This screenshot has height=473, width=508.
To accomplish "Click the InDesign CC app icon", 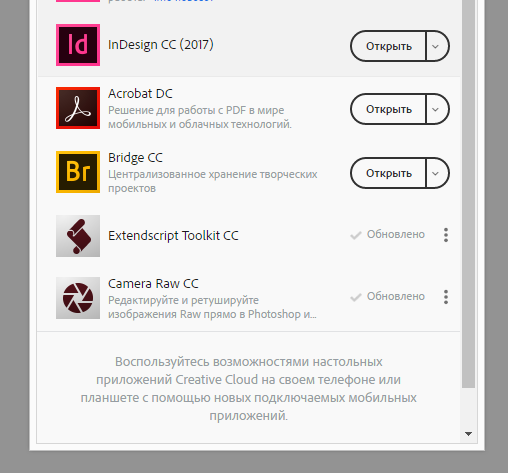I will 78,45.
